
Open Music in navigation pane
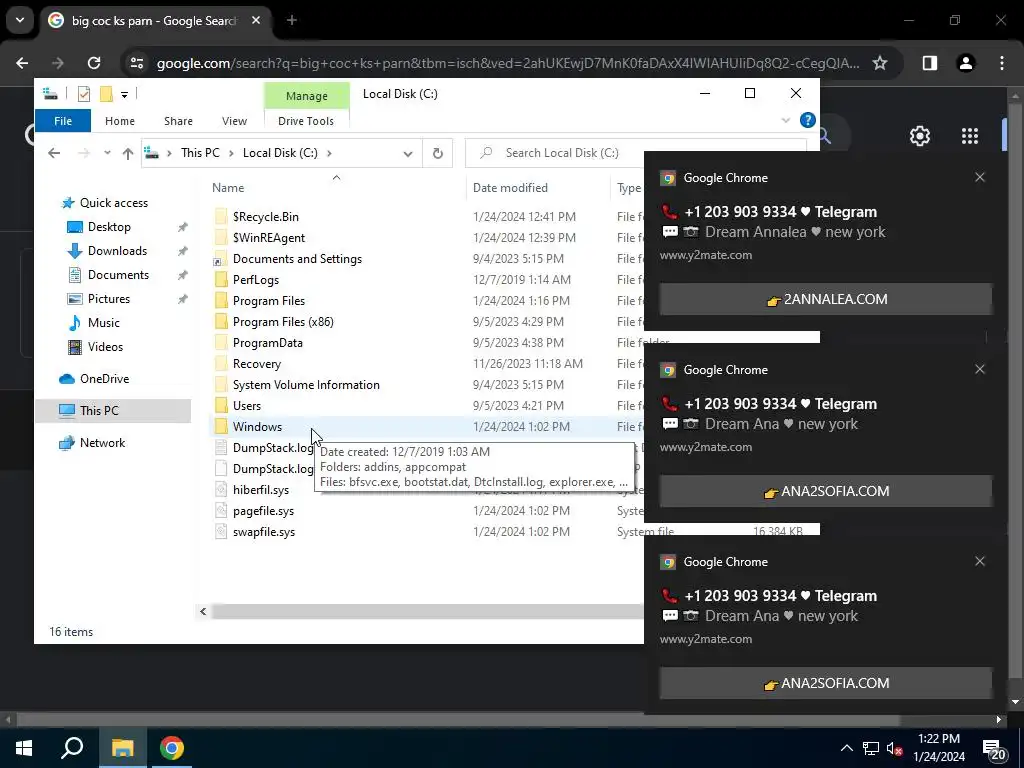tap(103, 323)
